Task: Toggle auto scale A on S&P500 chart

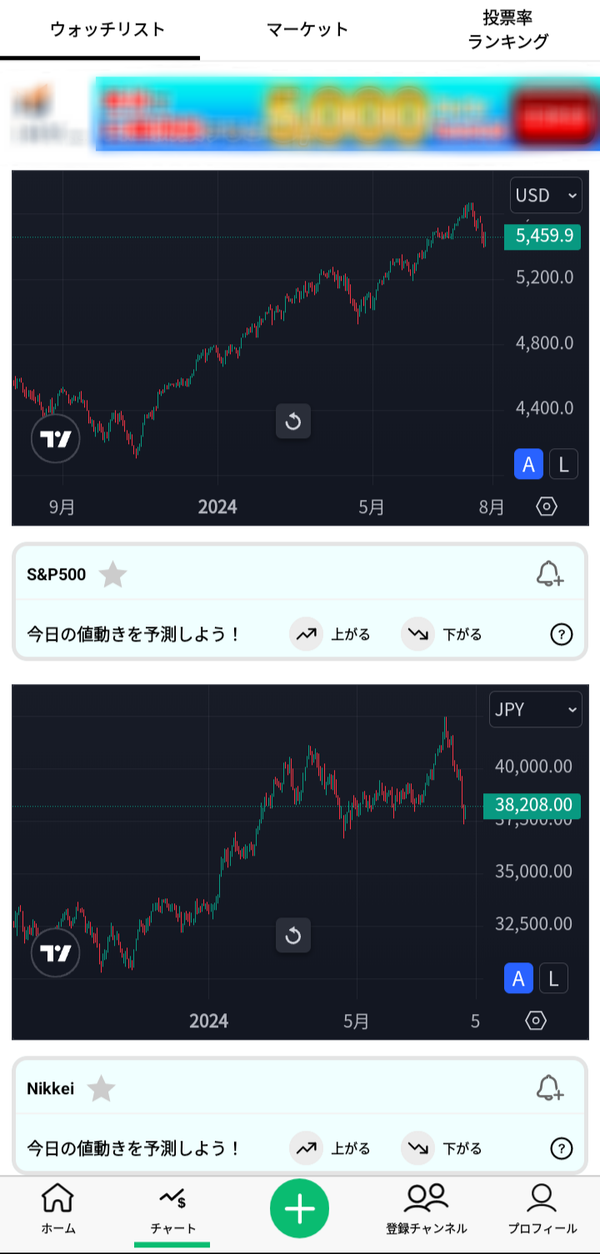Action: [528, 464]
